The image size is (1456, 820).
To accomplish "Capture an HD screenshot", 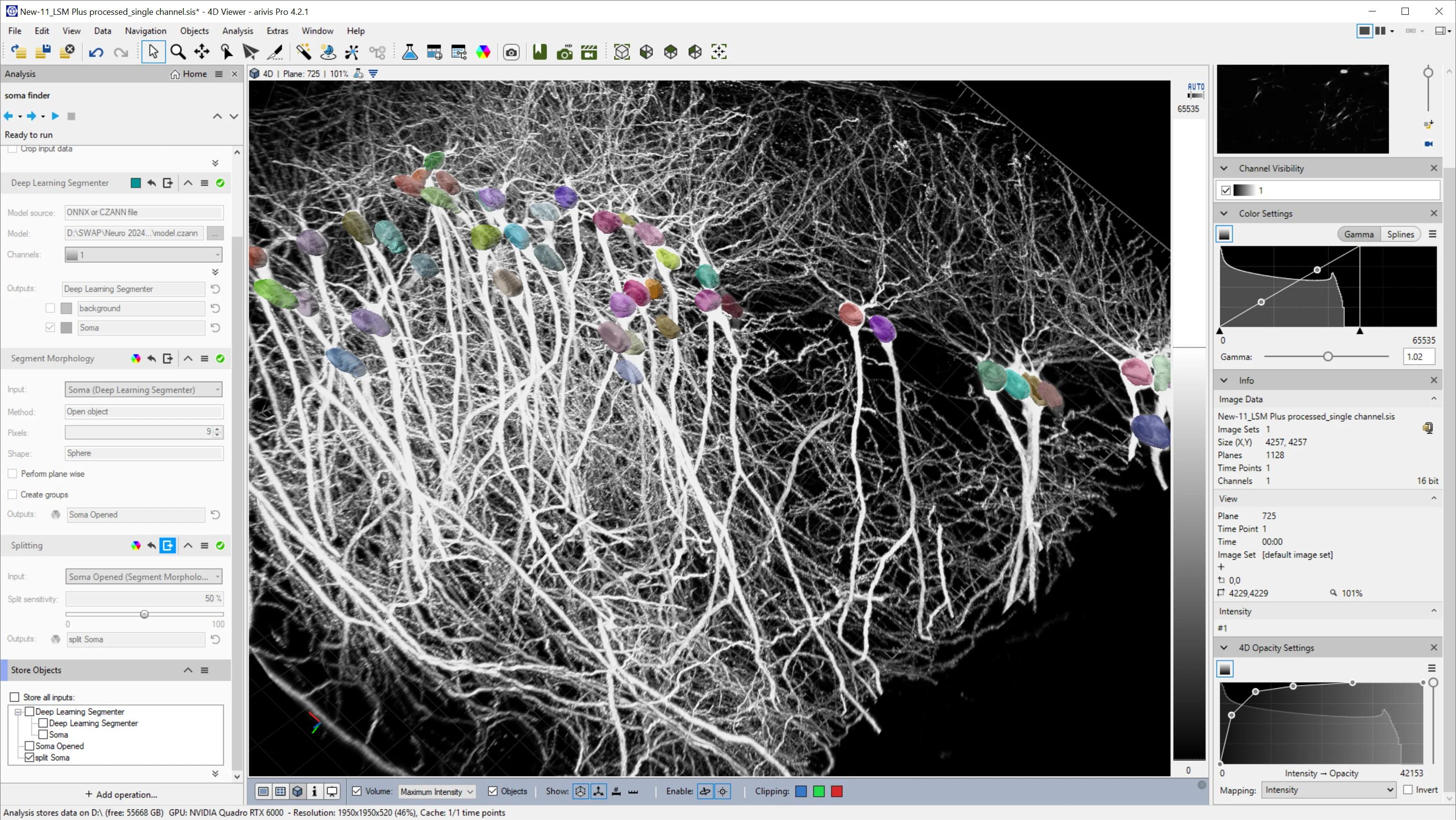I will point(564,52).
